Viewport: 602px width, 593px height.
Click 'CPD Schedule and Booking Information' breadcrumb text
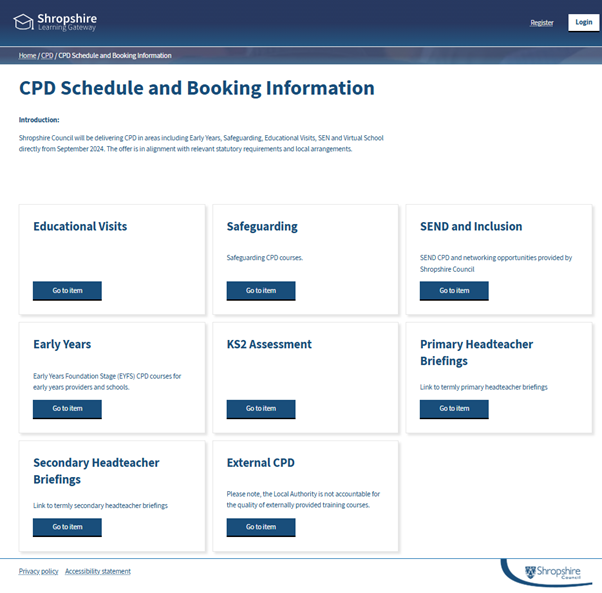click(x=115, y=56)
